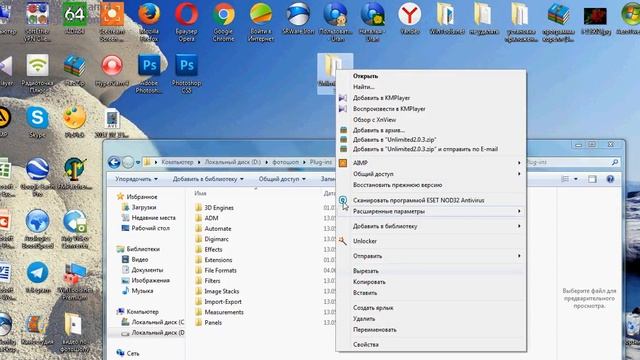Open the Yandex browser desktop icon
The width and height of the screenshot is (640, 360).
410,18
